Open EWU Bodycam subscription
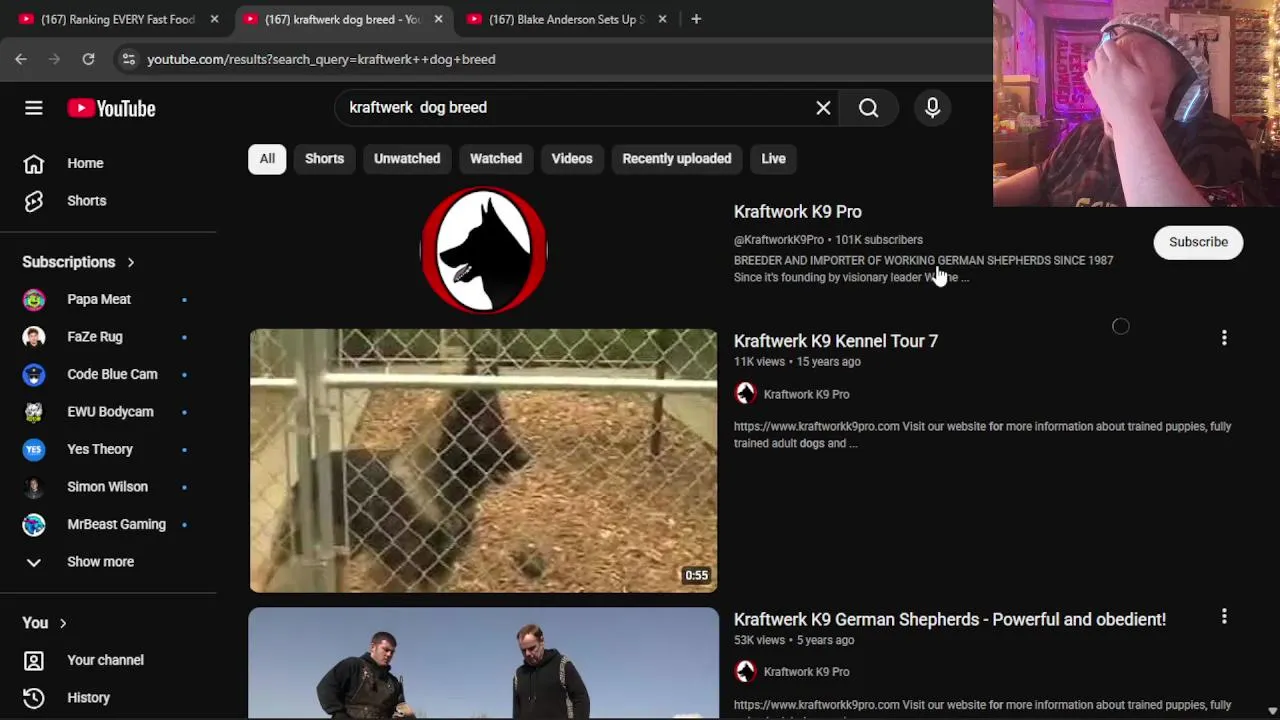The height and width of the screenshot is (720, 1280). pyautogui.click(x=108, y=412)
